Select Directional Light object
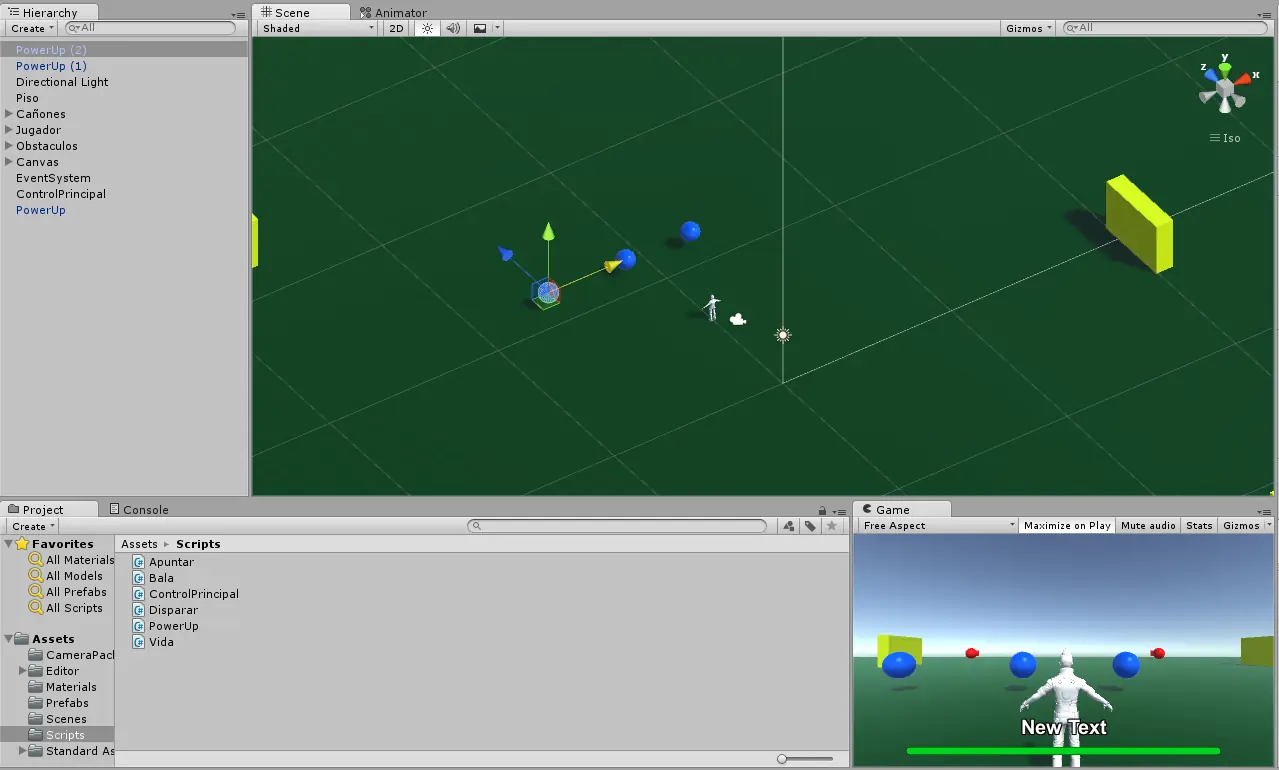The width and height of the screenshot is (1279, 770). [x=124, y=82]
